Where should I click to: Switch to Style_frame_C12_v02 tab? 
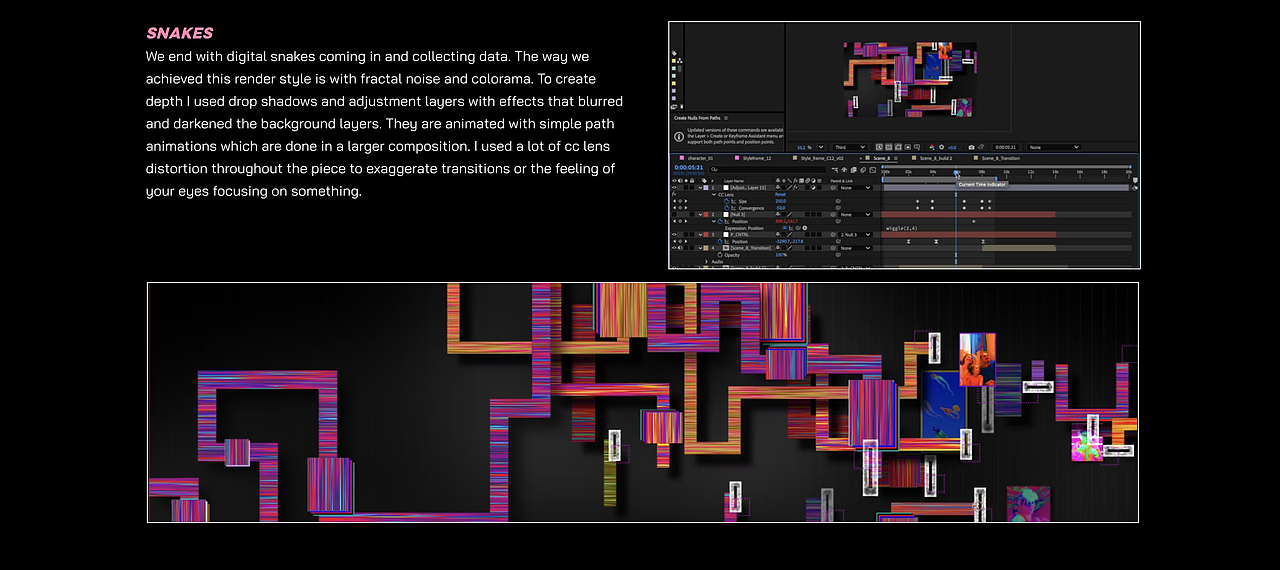click(x=822, y=158)
